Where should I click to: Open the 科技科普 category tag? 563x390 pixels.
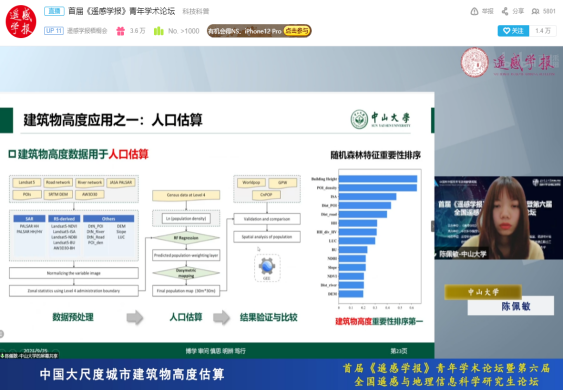tap(196, 11)
